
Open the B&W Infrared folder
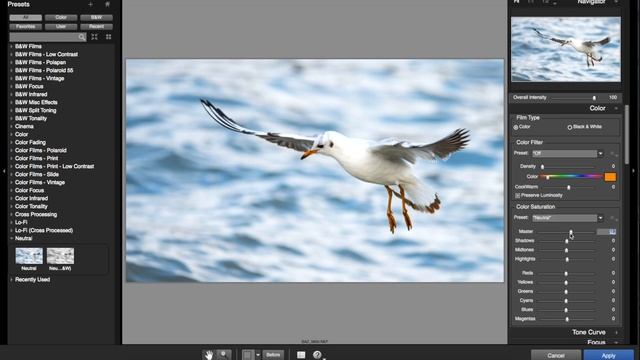point(31,94)
